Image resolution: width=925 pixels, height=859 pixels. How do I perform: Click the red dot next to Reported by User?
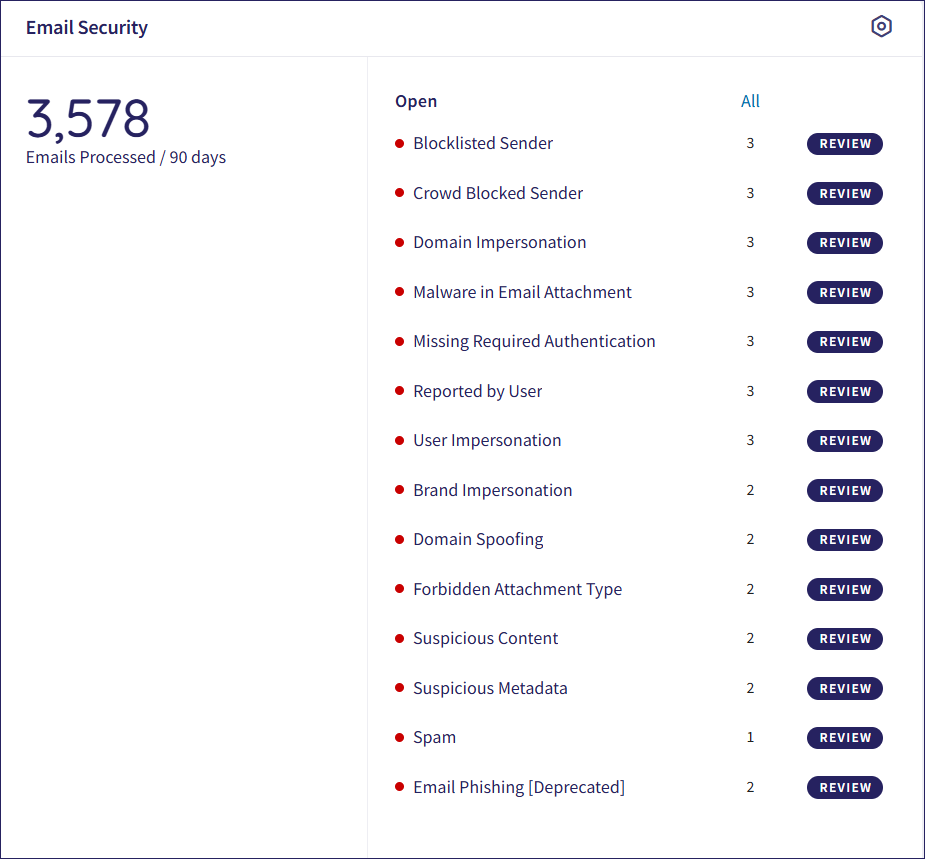tap(400, 391)
